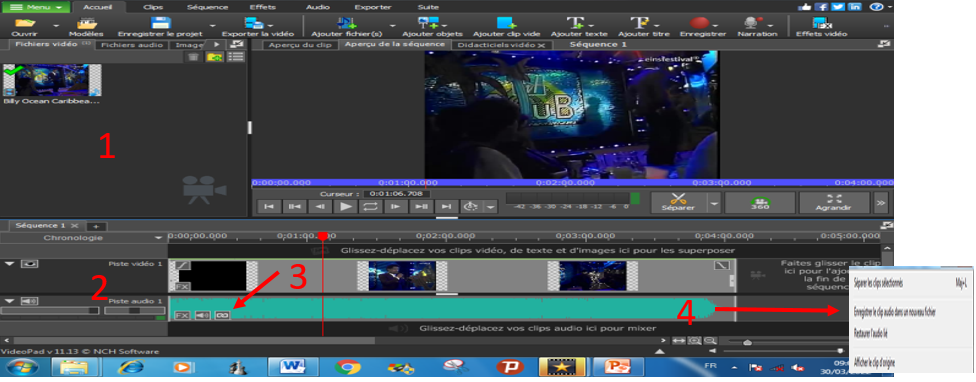Image resolution: width=976 pixels, height=382 pixels.
Task: Open Ajouter fichier(s) dropdown arrow
Action: coord(393,26)
